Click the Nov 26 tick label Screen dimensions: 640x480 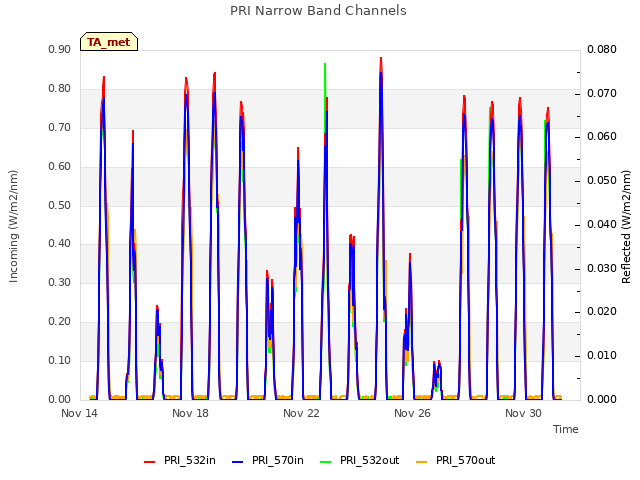(x=412, y=413)
